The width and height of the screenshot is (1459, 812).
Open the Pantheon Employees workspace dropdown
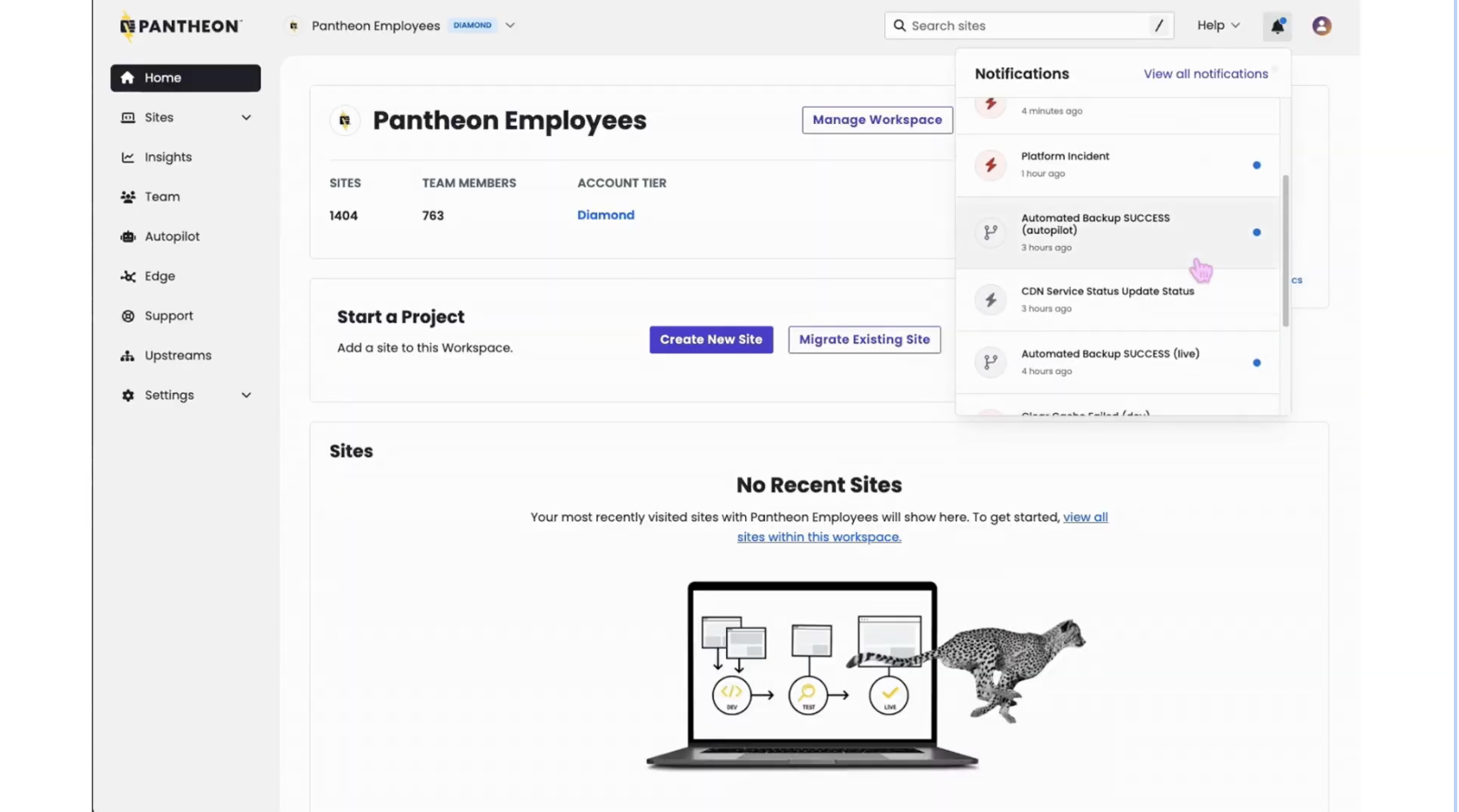pyautogui.click(x=510, y=26)
